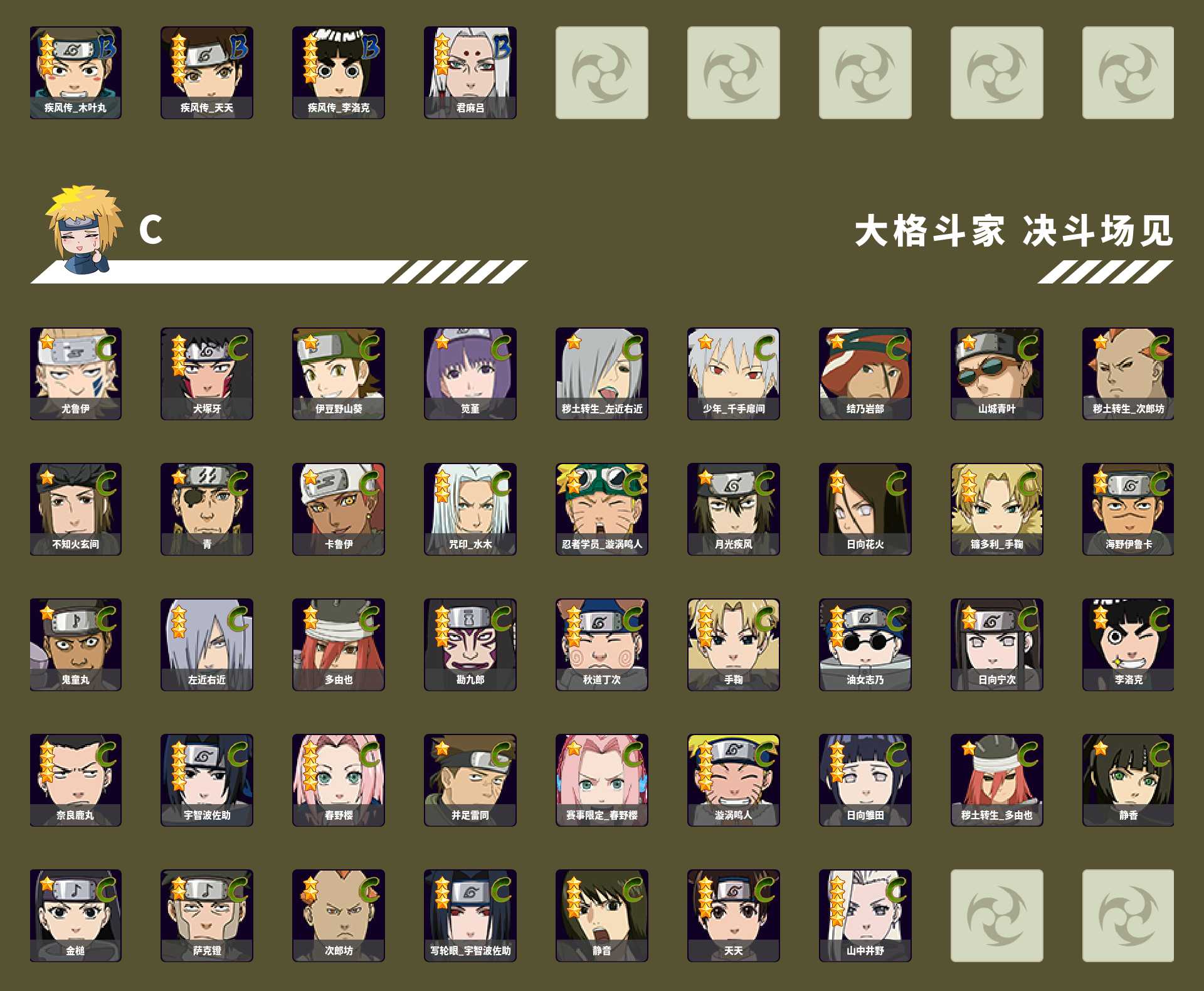Choose the 疾风传_李洛克 thumbnail
This screenshot has height=991, width=1204.
click(x=339, y=73)
